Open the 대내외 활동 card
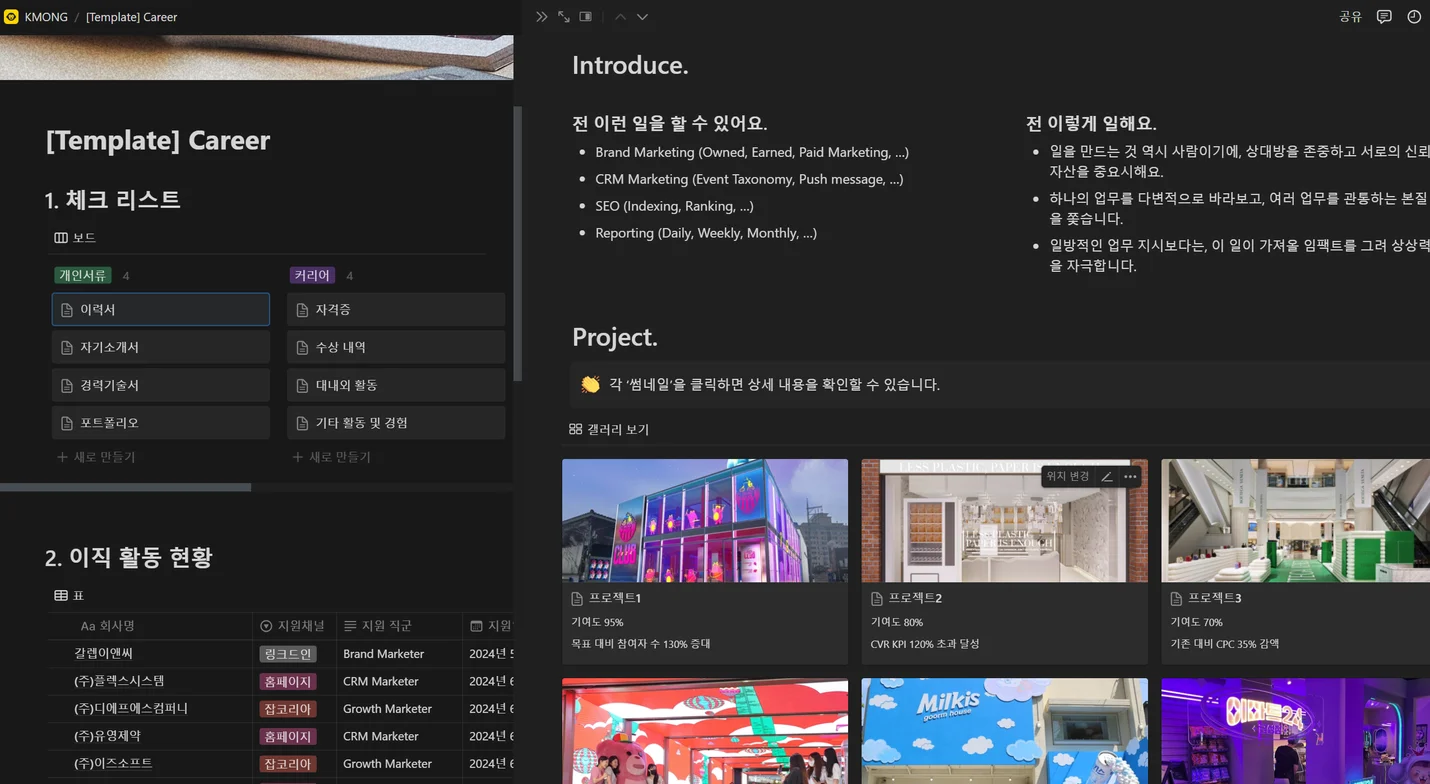Viewport: 1430px width, 784px height. click(x=396, y=385)
